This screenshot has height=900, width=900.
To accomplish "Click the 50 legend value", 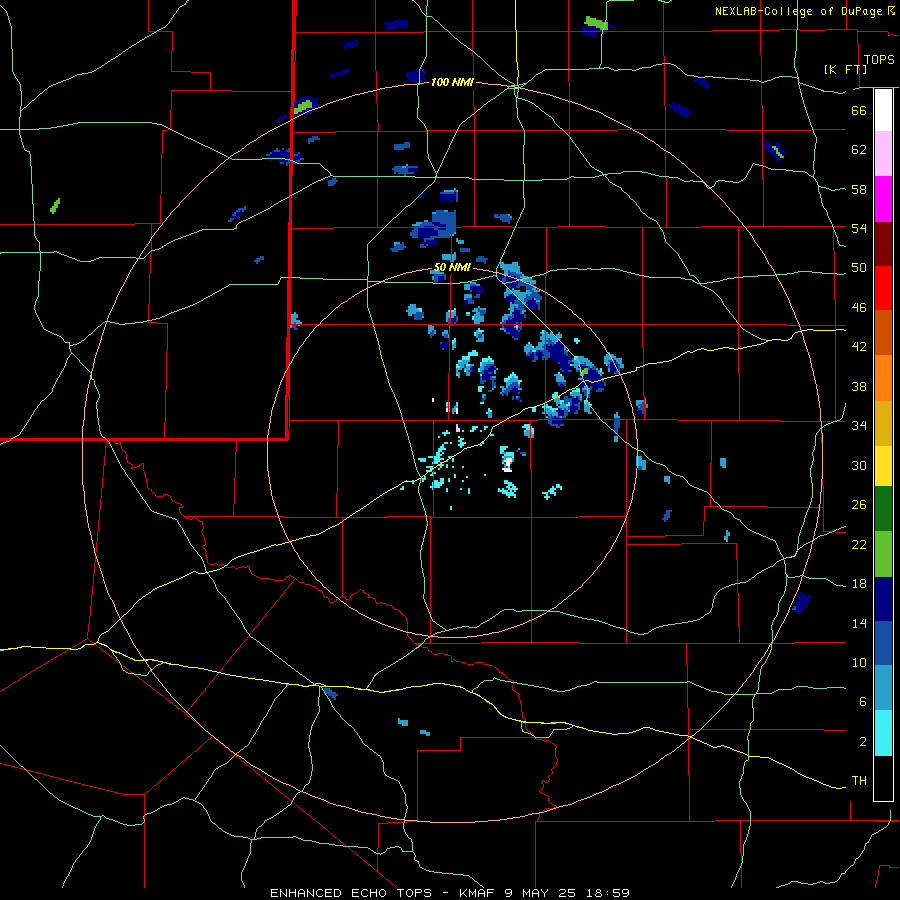I will pyautogui.click(x=859, y=268).
